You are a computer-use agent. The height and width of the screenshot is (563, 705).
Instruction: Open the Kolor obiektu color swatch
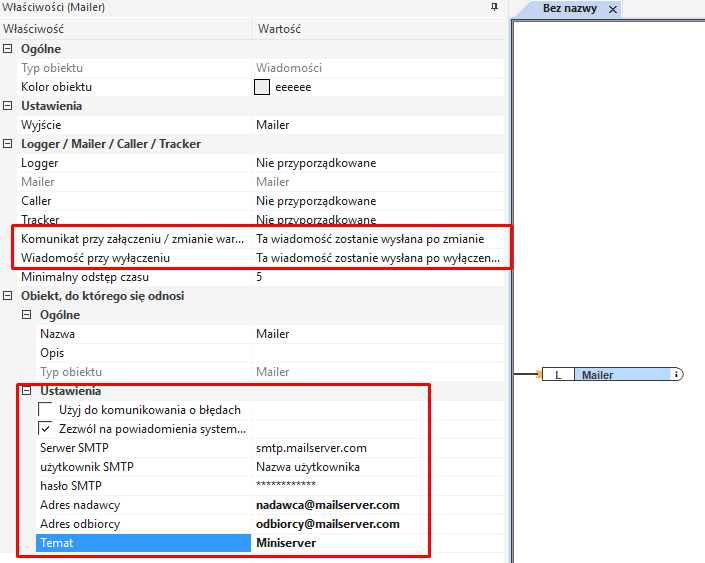click(x=263, y=87)
